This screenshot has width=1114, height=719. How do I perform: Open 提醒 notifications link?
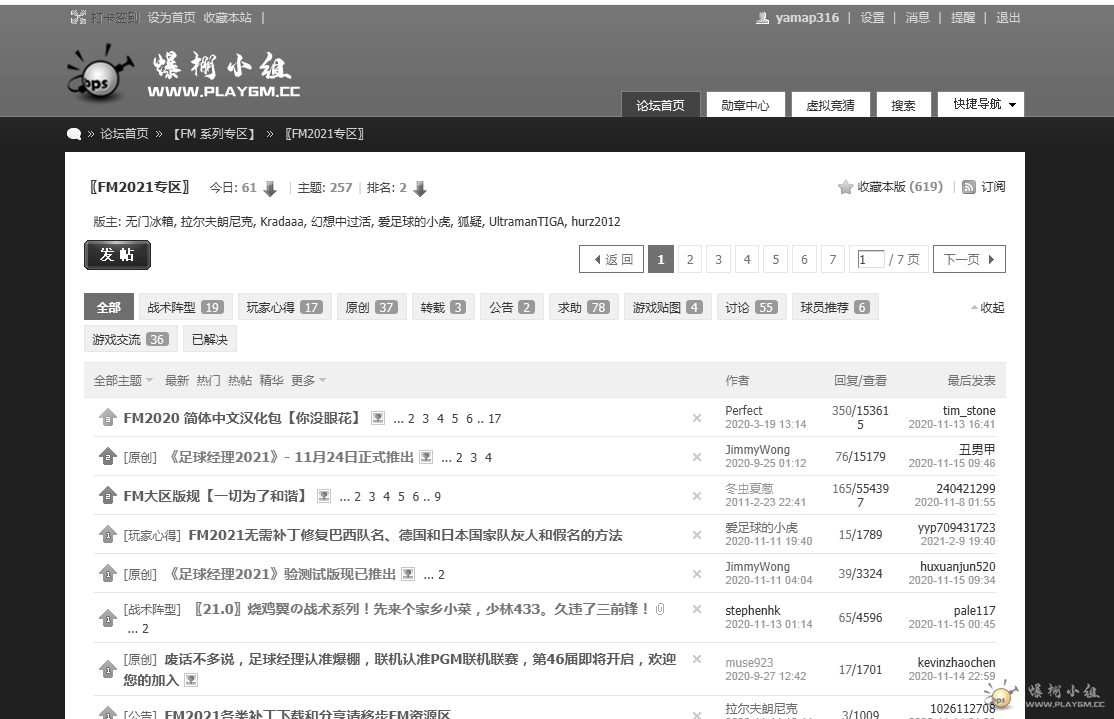click(x=963, y=18)
